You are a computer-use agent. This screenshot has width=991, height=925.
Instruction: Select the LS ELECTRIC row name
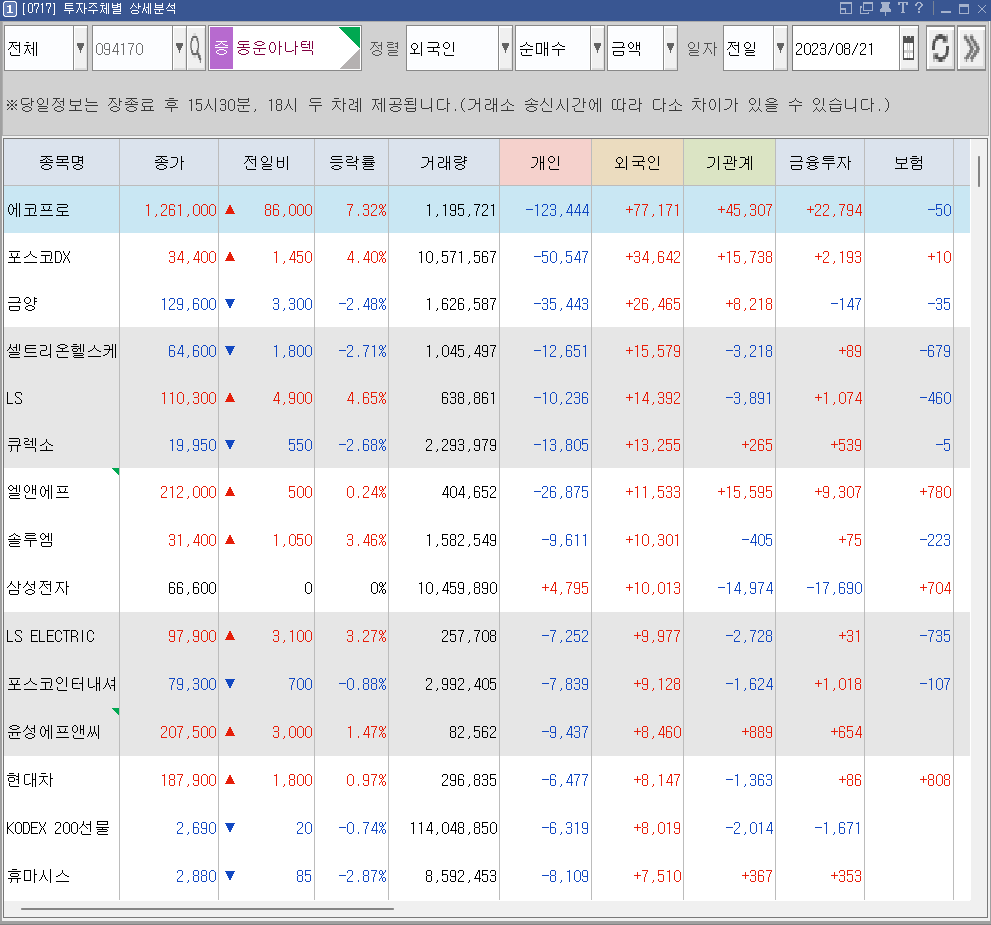(x=51, y=636)
